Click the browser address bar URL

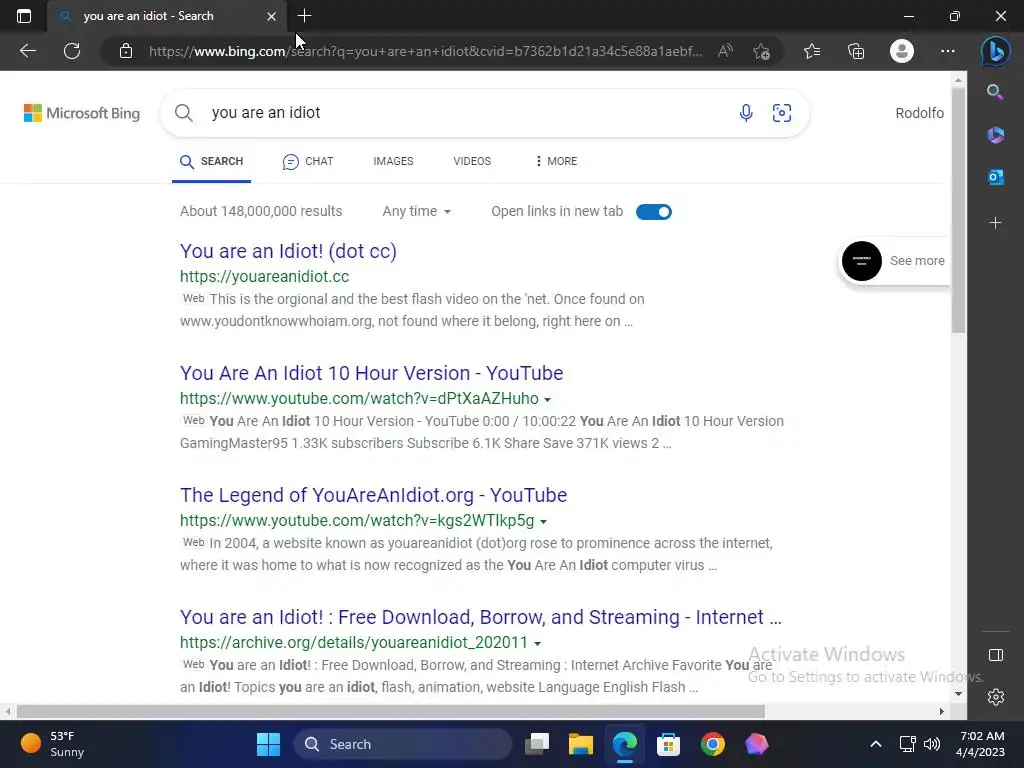pyautogui.click(x=425, y=51)
